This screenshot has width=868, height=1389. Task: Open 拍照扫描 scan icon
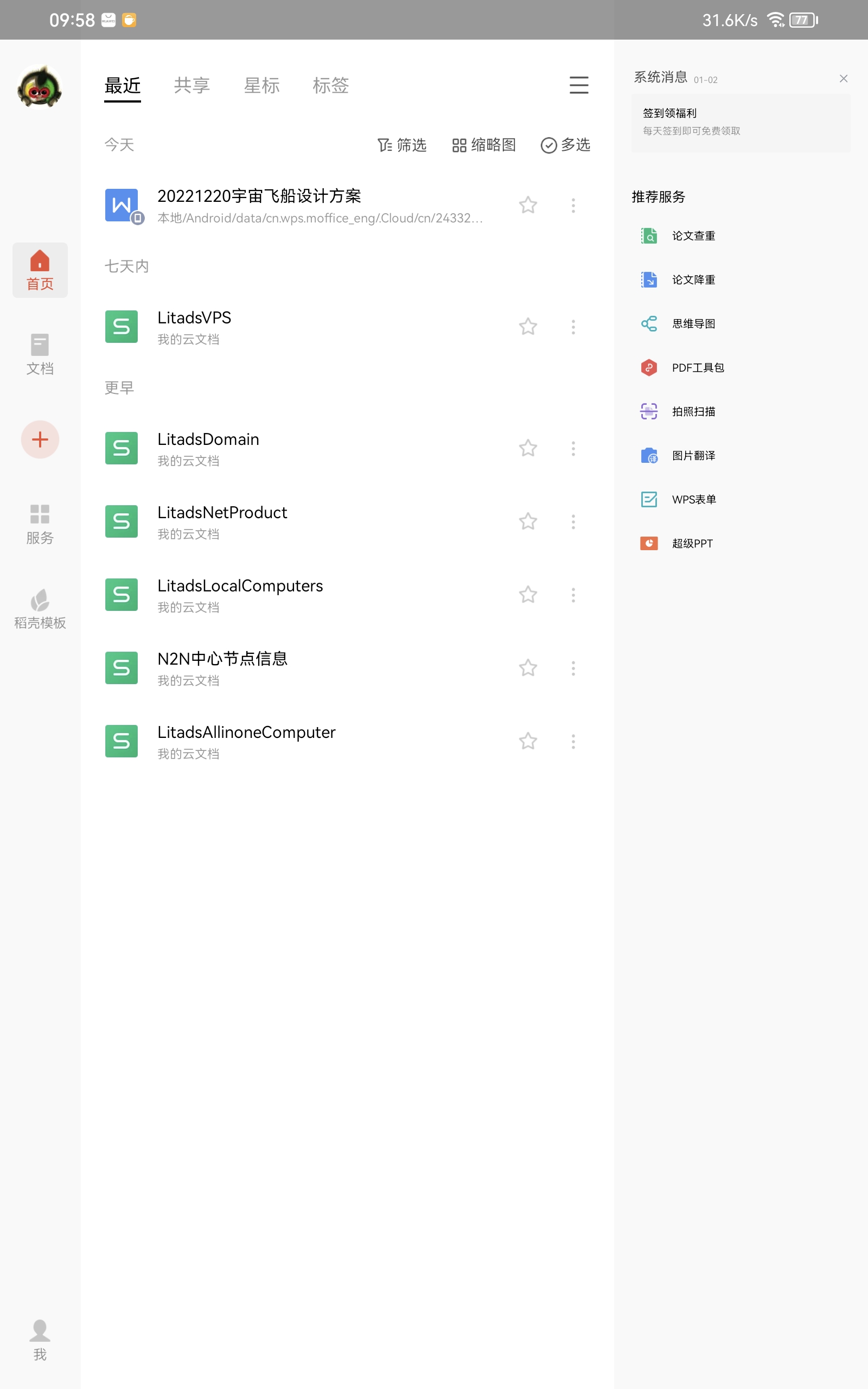(x=649, y=411)
